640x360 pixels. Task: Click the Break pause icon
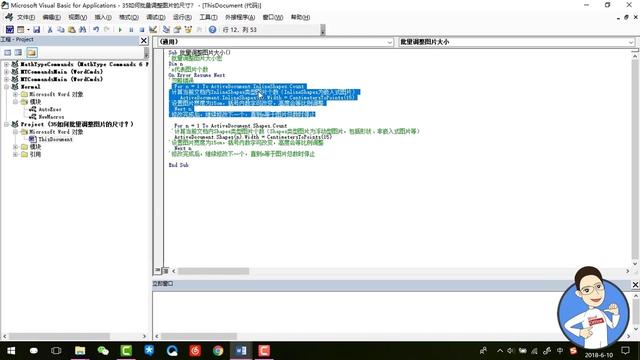click(131, 29)
